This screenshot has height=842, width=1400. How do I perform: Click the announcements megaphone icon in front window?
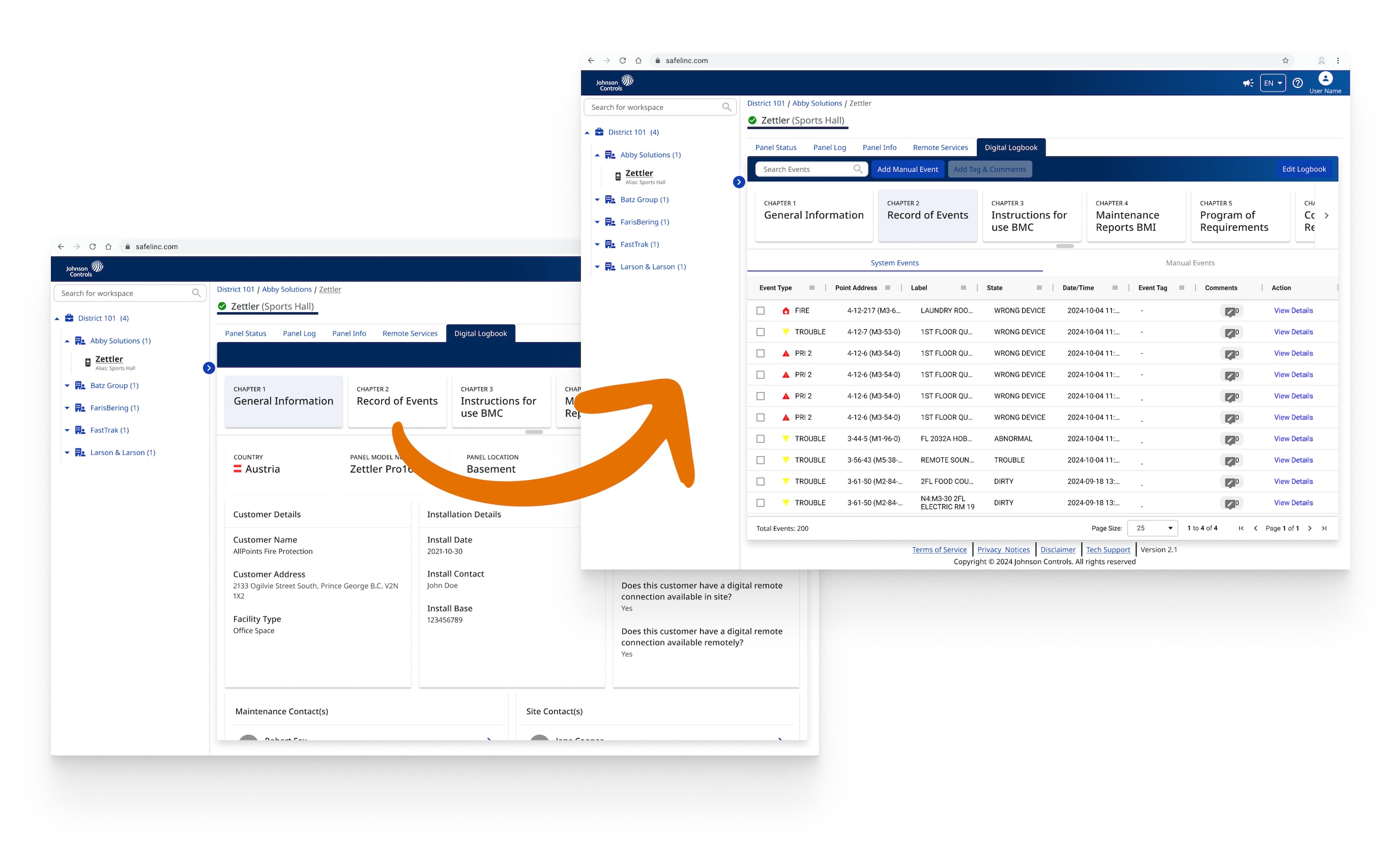(1247, 83)
